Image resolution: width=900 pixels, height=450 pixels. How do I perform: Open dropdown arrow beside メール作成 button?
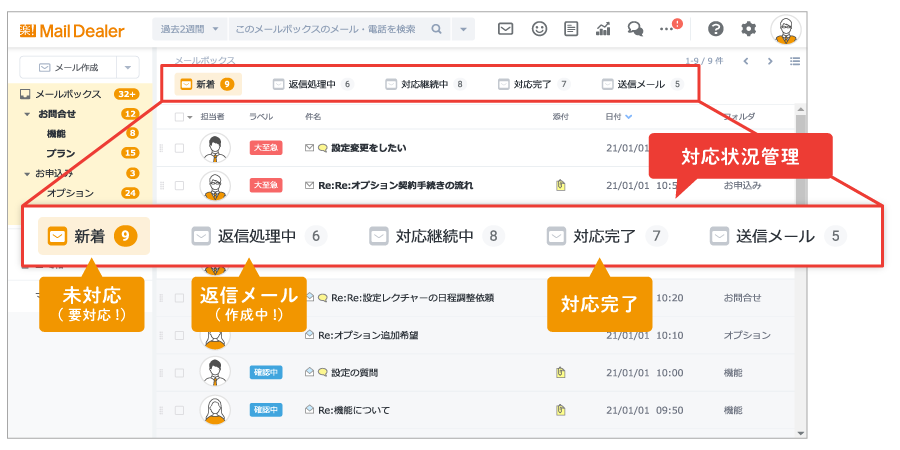click(x=128, y=68)
